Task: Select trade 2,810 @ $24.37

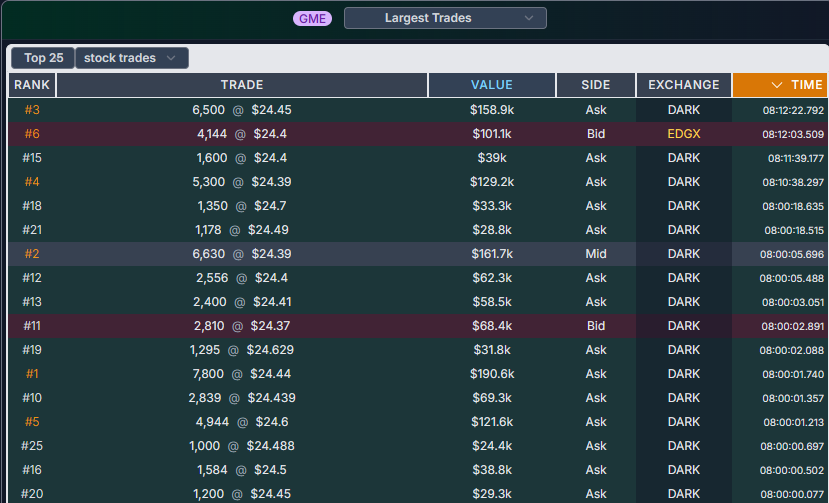Action: 242,326
